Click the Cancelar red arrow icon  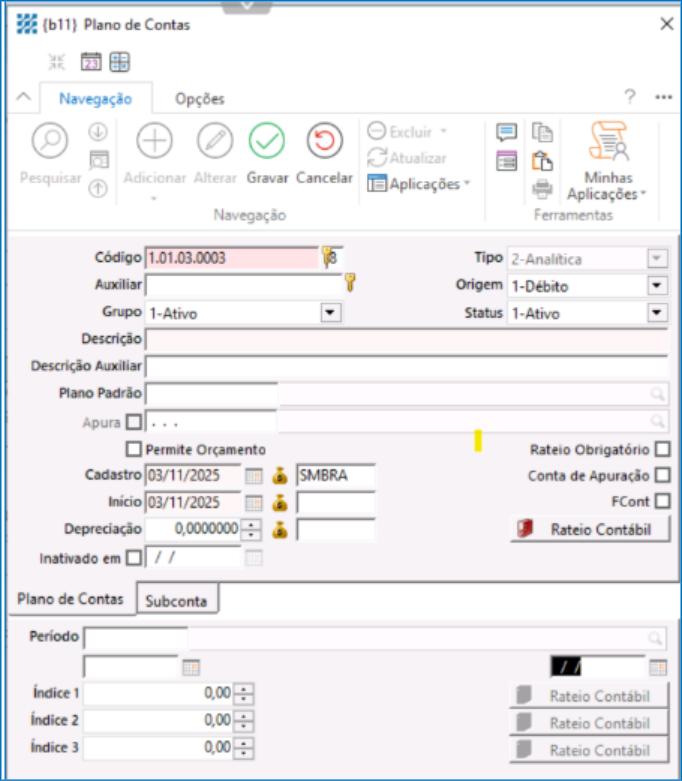tap(324, 142)
